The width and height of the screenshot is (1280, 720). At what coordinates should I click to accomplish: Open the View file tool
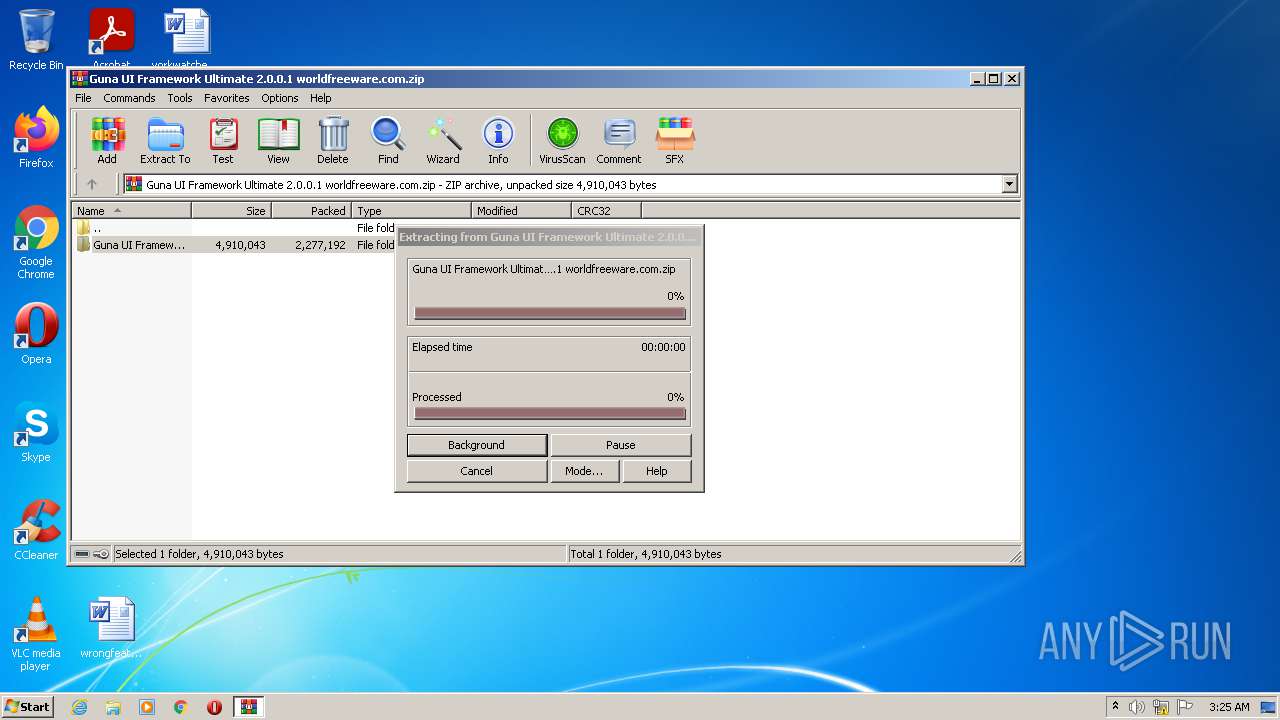[278, 140]
